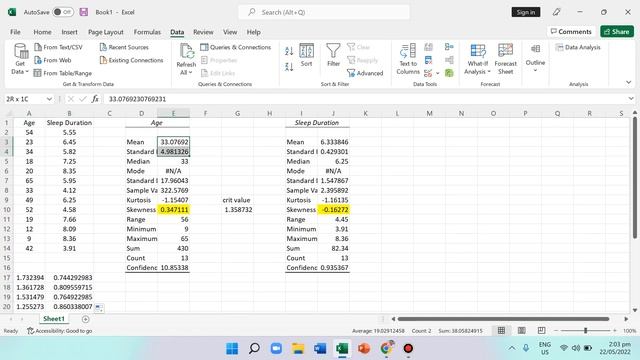Click the Share button
Viewport: 640px width, 360px height.
[617, 31]
